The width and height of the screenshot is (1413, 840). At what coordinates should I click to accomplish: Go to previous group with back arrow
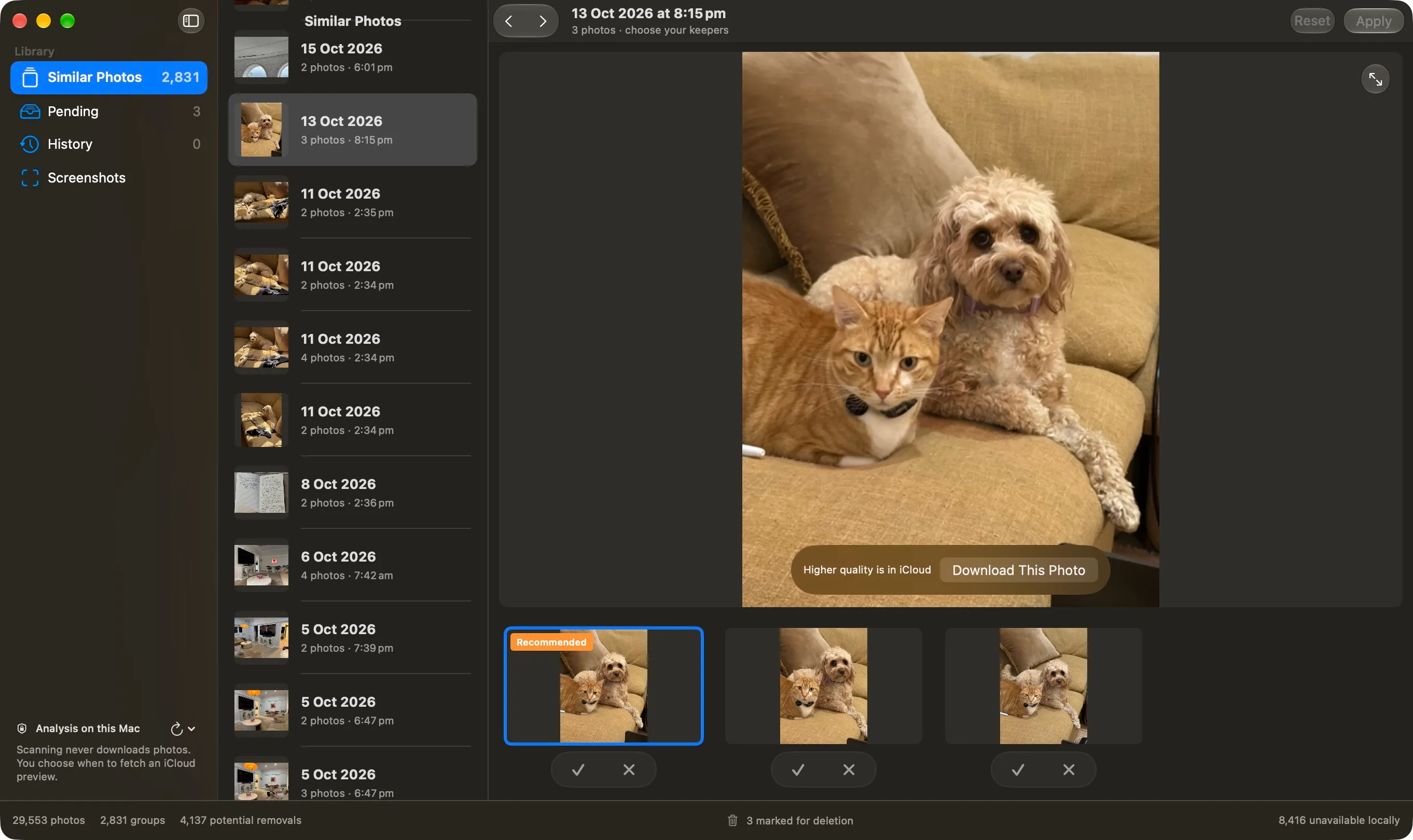point(509,21)
